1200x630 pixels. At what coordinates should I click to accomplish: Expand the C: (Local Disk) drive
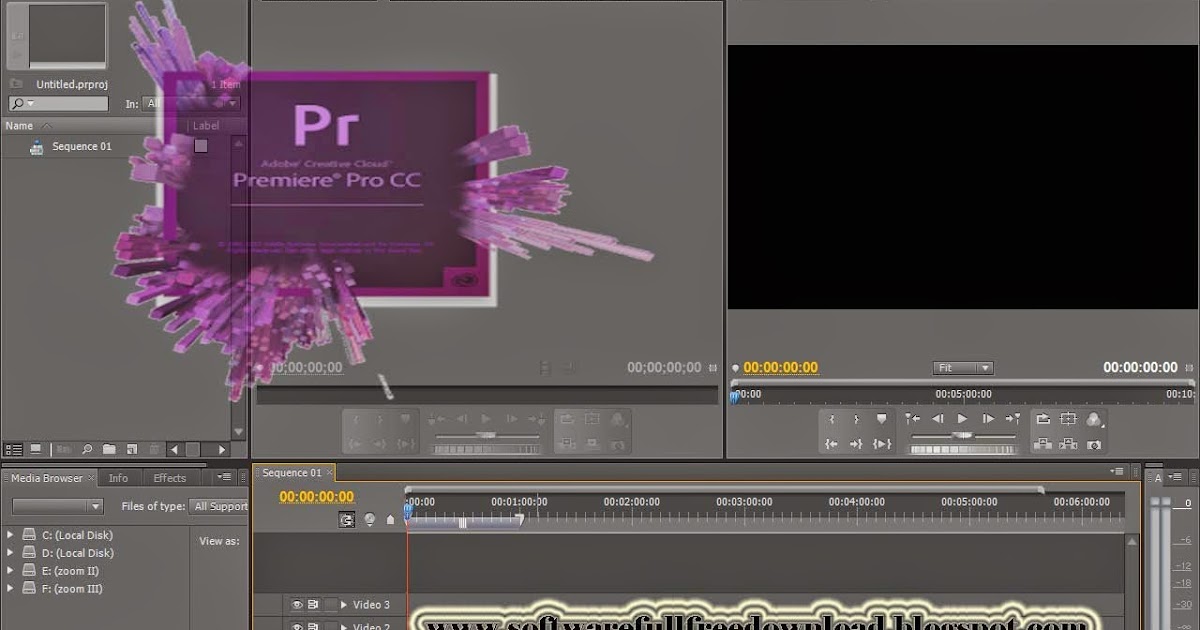[x=11, y=535]
